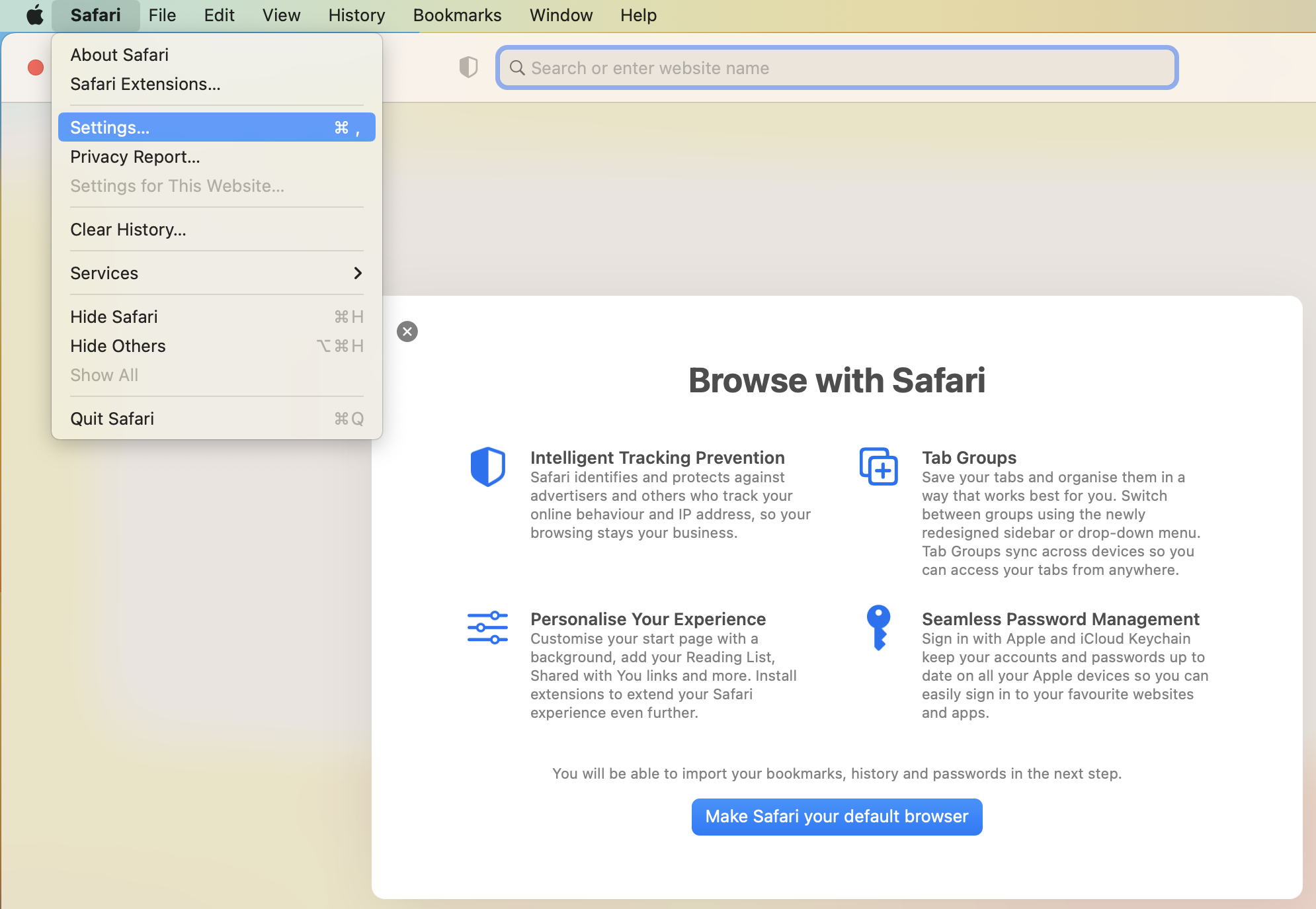Select About Safari
The height and width of the screenshot is (909, 1316).
point(217,55)
